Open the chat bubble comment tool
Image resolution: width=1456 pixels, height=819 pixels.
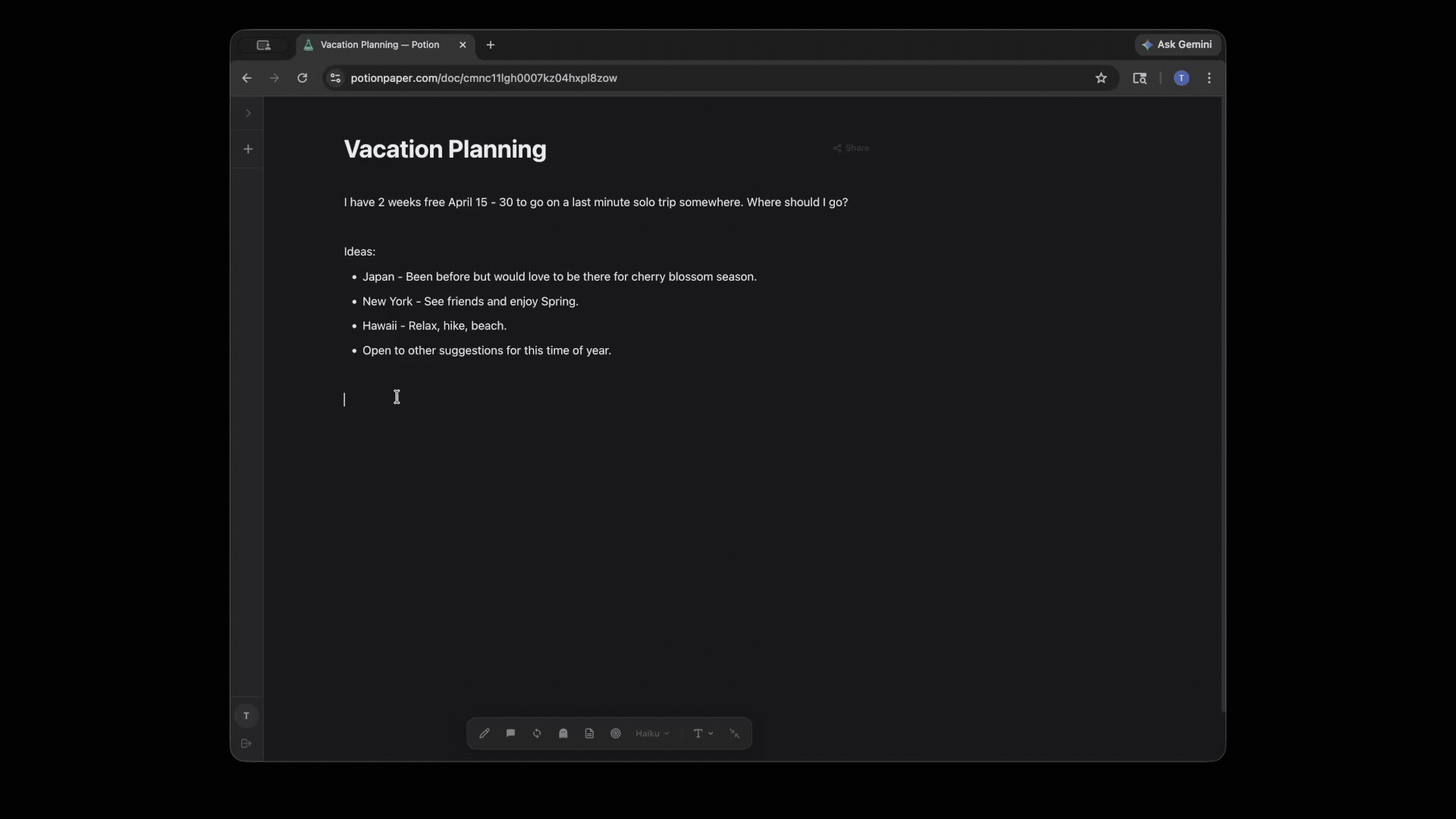pyautogui.click(x=510, y=733)
